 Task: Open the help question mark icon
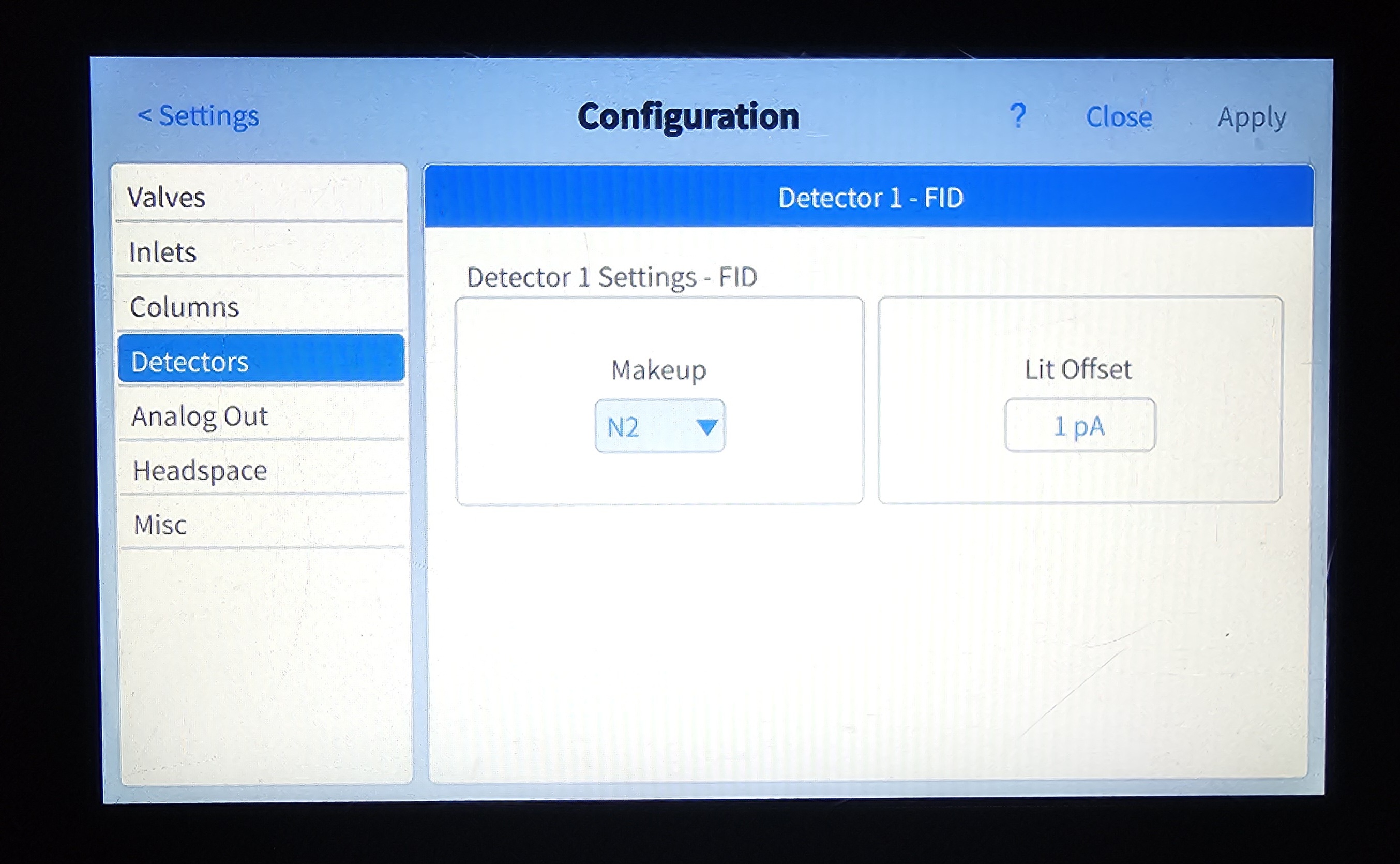click(x=1017, y=116)
